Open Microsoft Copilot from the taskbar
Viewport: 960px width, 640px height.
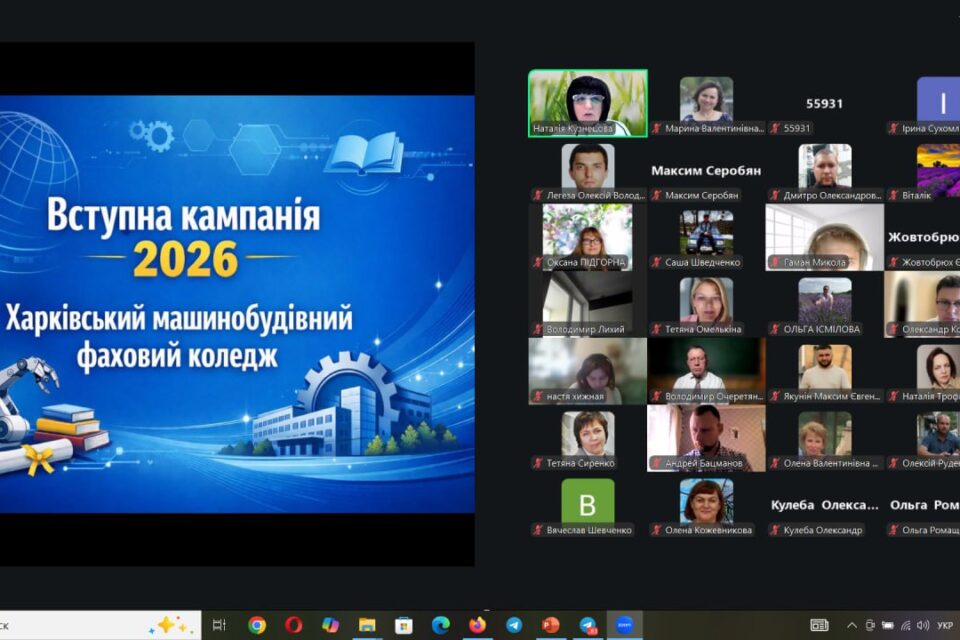click(331, 625)
